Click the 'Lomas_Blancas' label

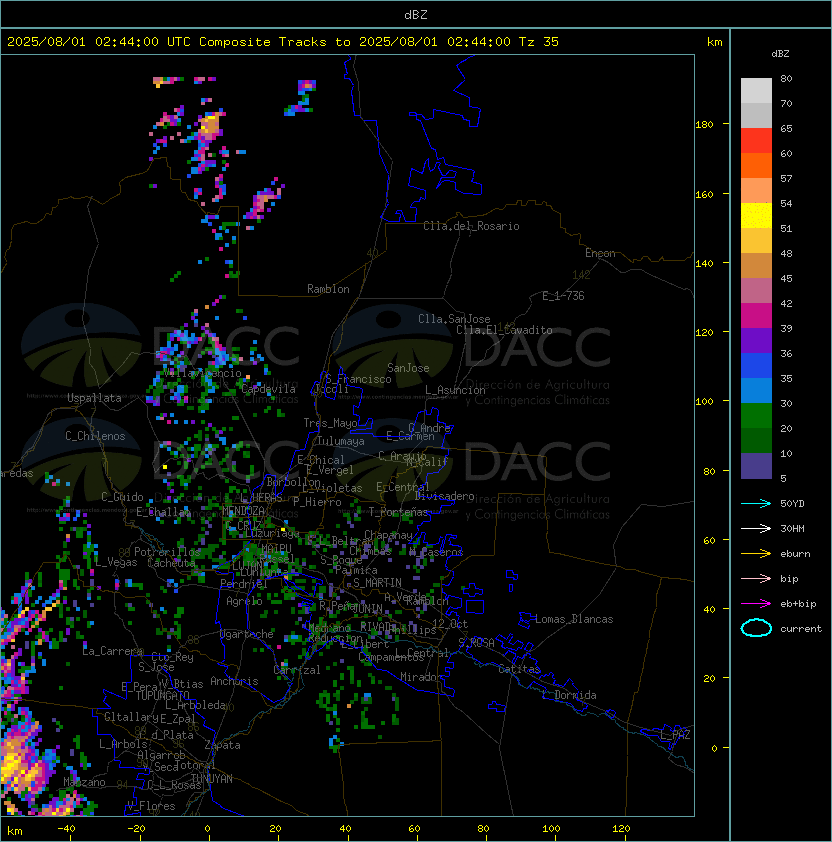(574, 619)
